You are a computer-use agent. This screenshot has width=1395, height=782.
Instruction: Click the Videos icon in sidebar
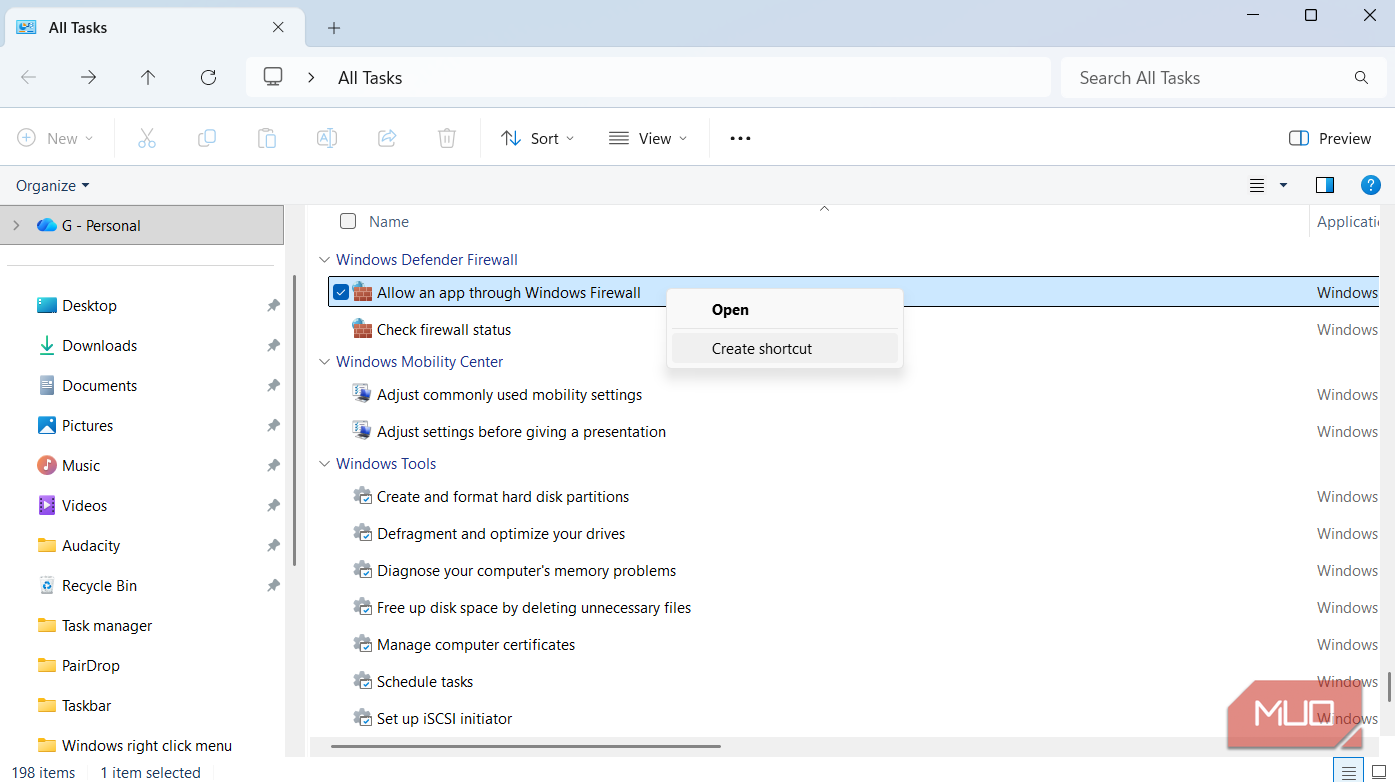pos(47,505)
